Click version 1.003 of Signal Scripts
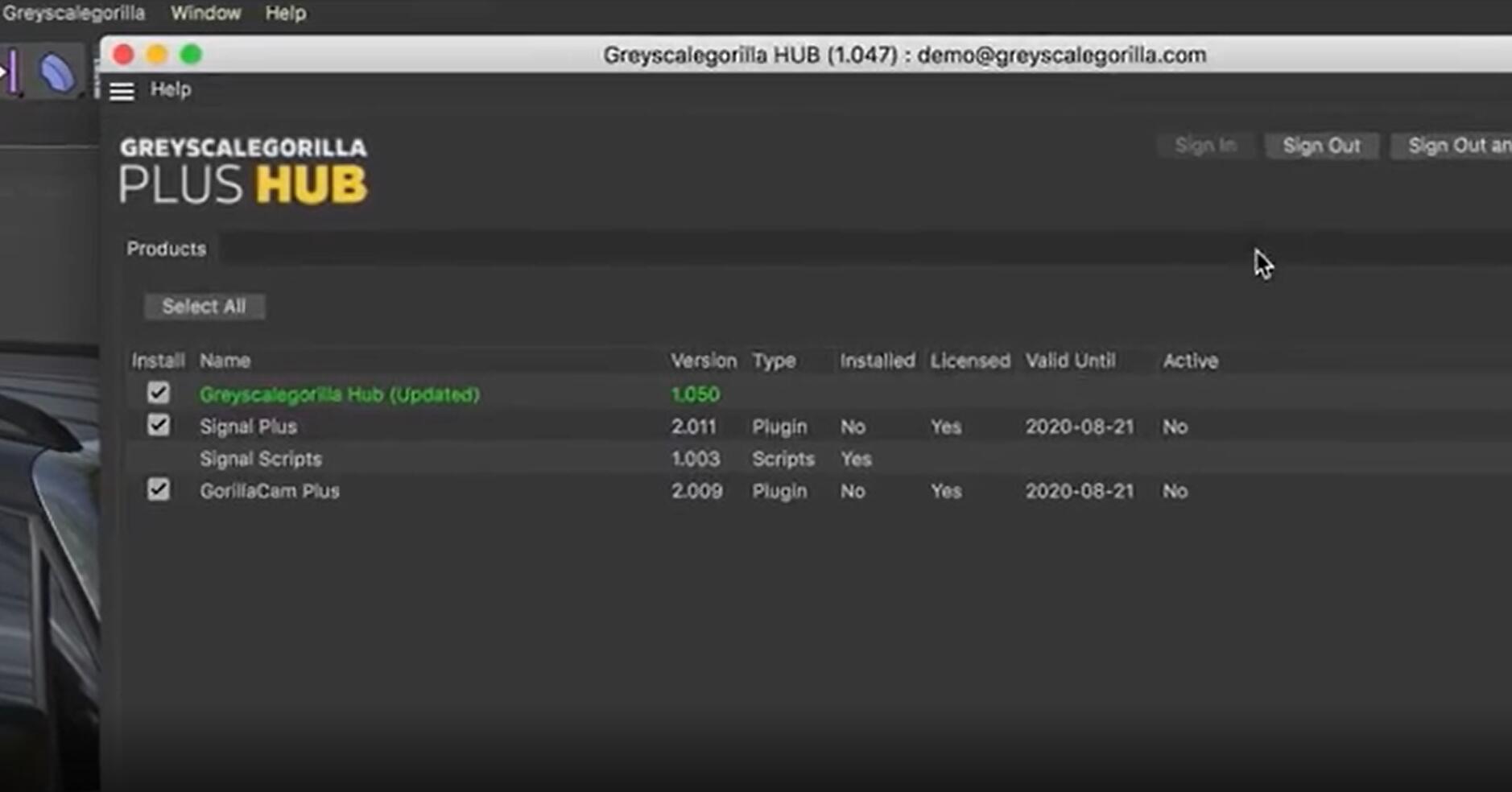 [695, 459]
